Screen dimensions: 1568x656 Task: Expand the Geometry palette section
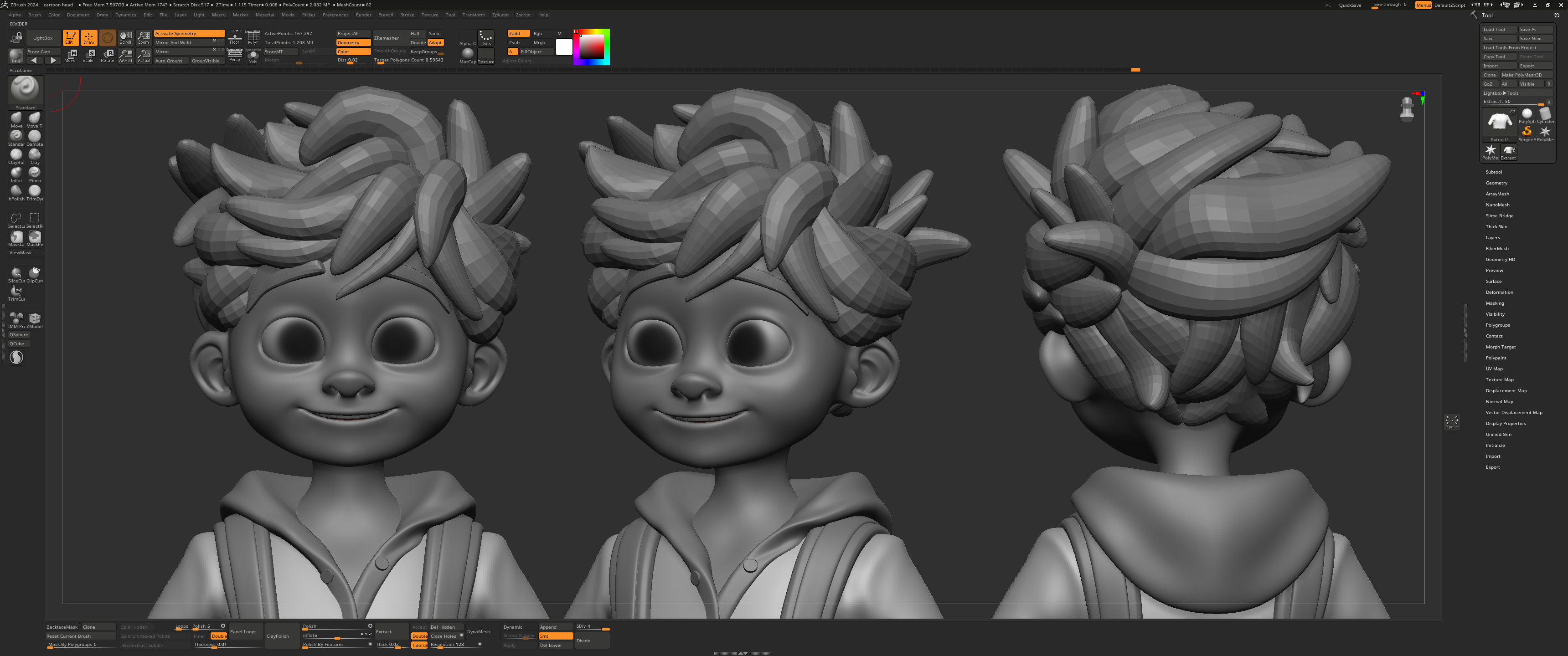(x=1496, y=183)
